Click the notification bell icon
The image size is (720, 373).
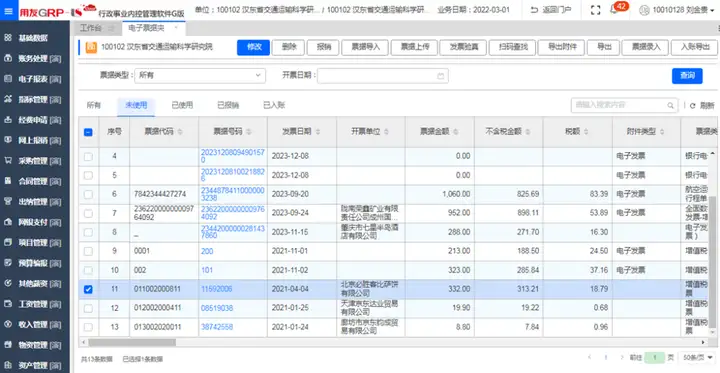tap(614, 10)
